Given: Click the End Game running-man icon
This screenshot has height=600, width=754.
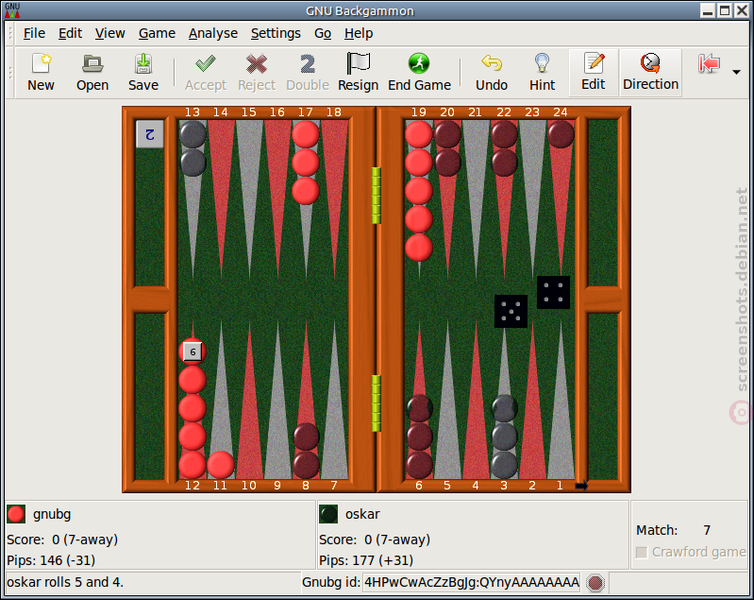Looking at the screenshot, I should point(419,72).
